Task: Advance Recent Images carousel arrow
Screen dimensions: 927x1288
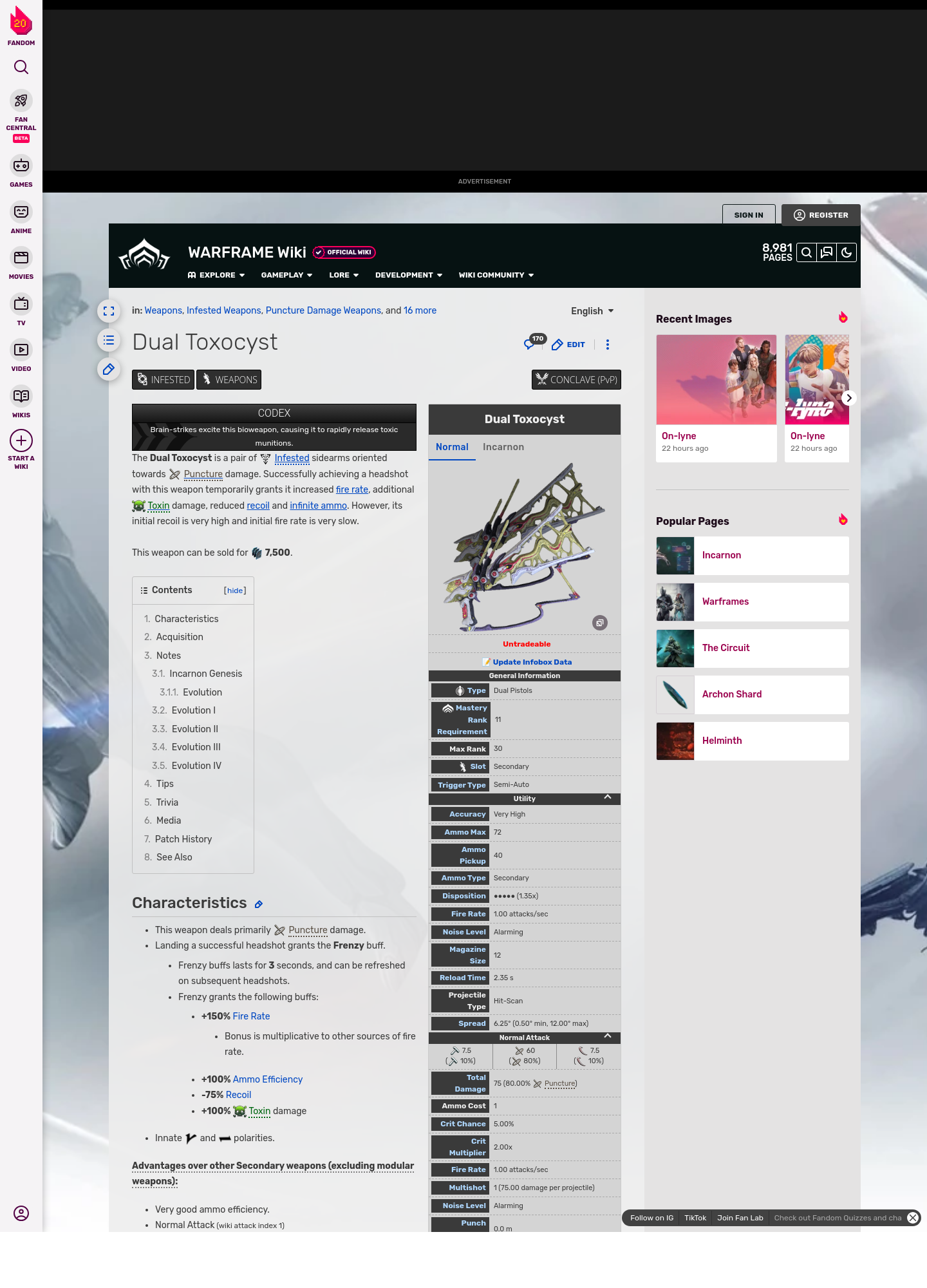Action: [x=849, y=398]
